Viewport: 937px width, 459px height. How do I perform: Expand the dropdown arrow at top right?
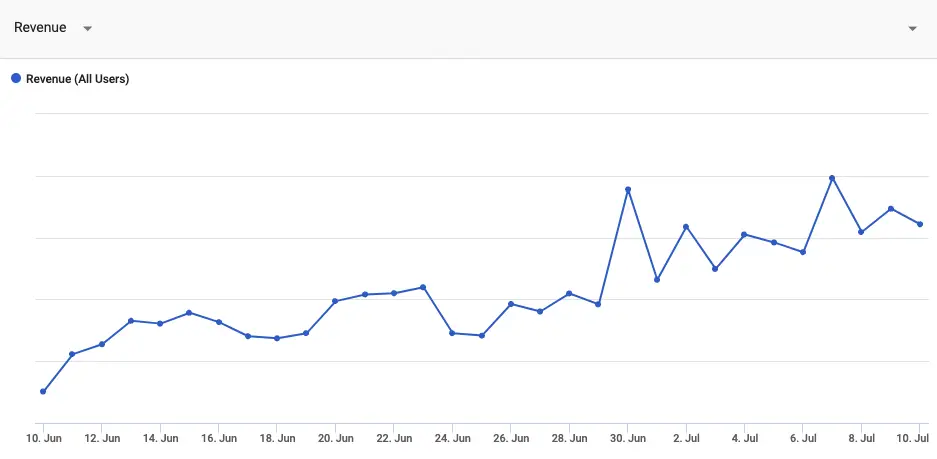[912, 29]
